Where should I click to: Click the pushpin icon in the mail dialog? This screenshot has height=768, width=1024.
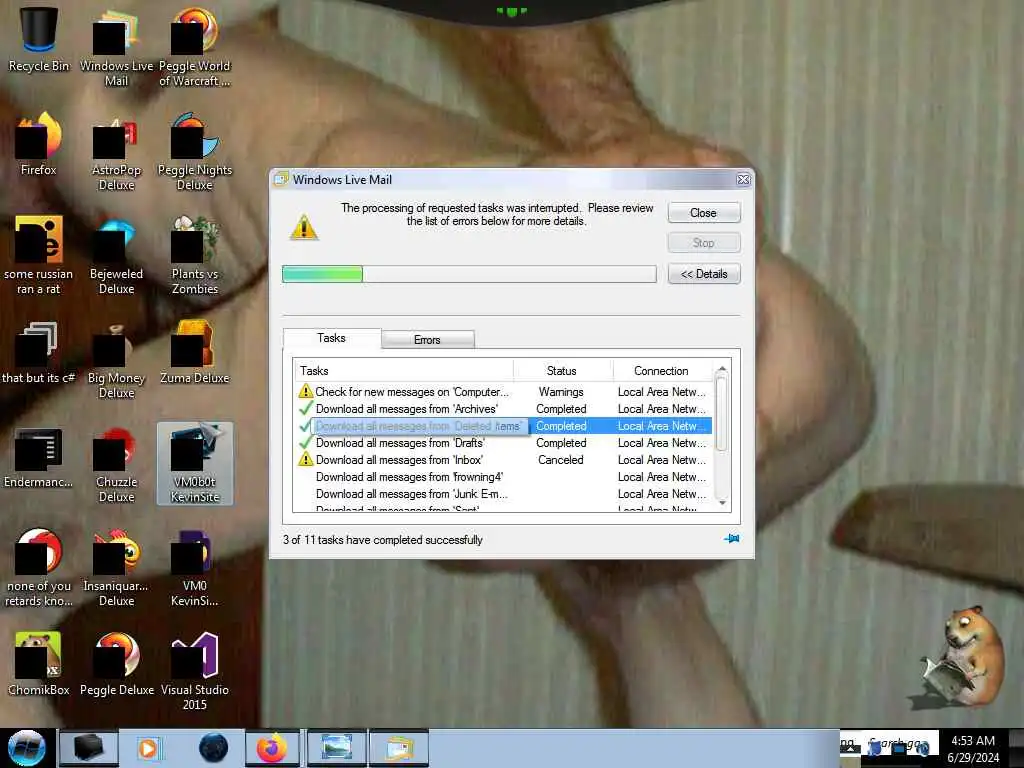coord(731,539)
